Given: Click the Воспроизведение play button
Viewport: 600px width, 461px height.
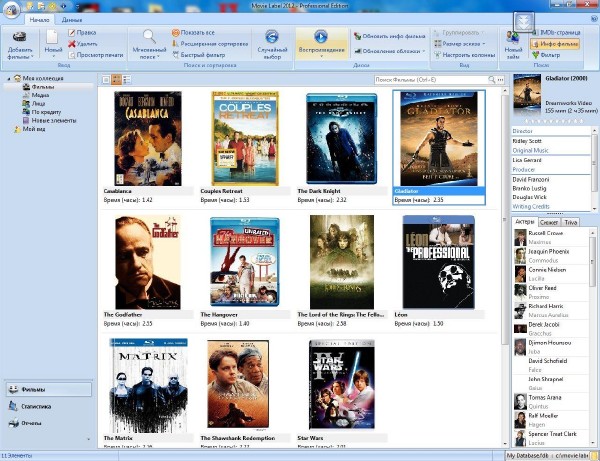Looking at the screenshot, I should (x=321, y=43).
